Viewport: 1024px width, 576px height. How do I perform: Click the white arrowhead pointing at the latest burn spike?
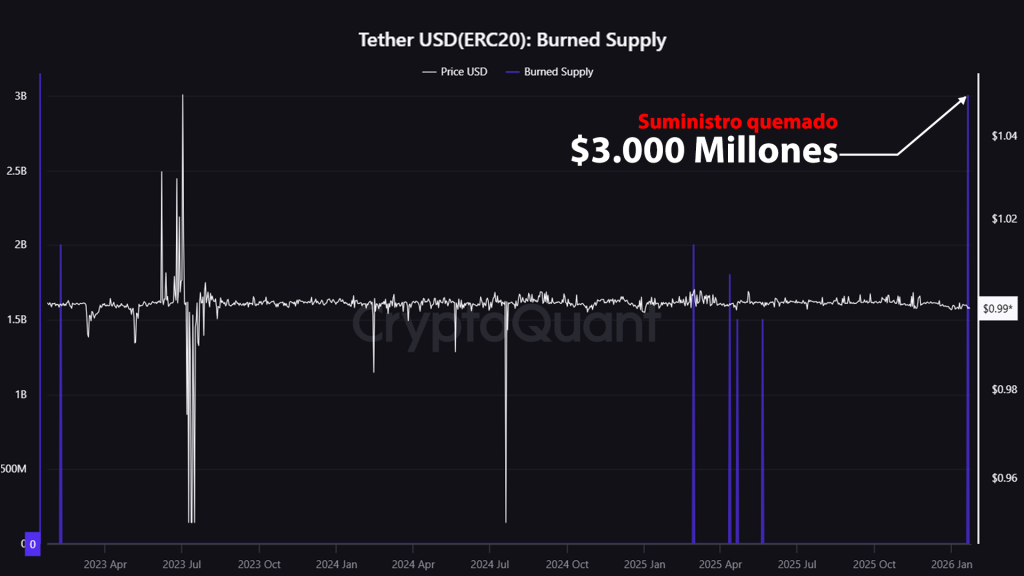[x=963, y=99]
